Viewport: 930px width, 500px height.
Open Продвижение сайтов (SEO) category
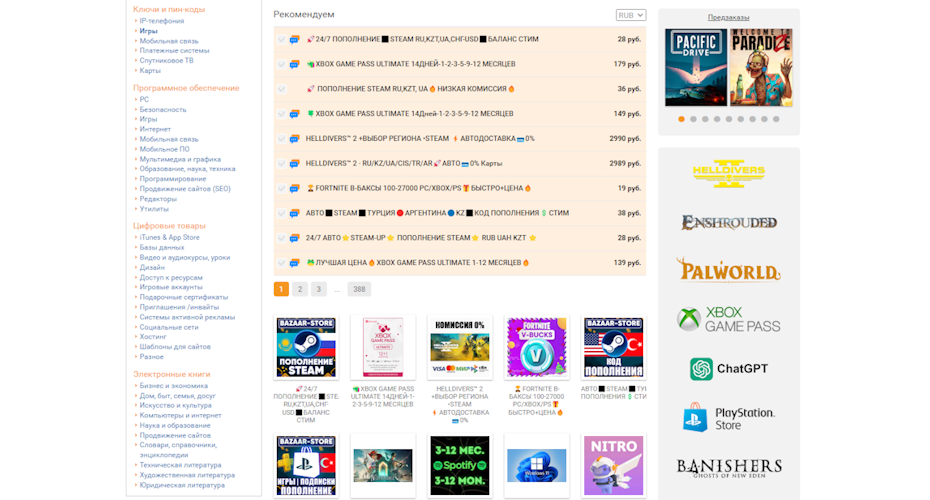pyautogui.click(x=185, y=189)
